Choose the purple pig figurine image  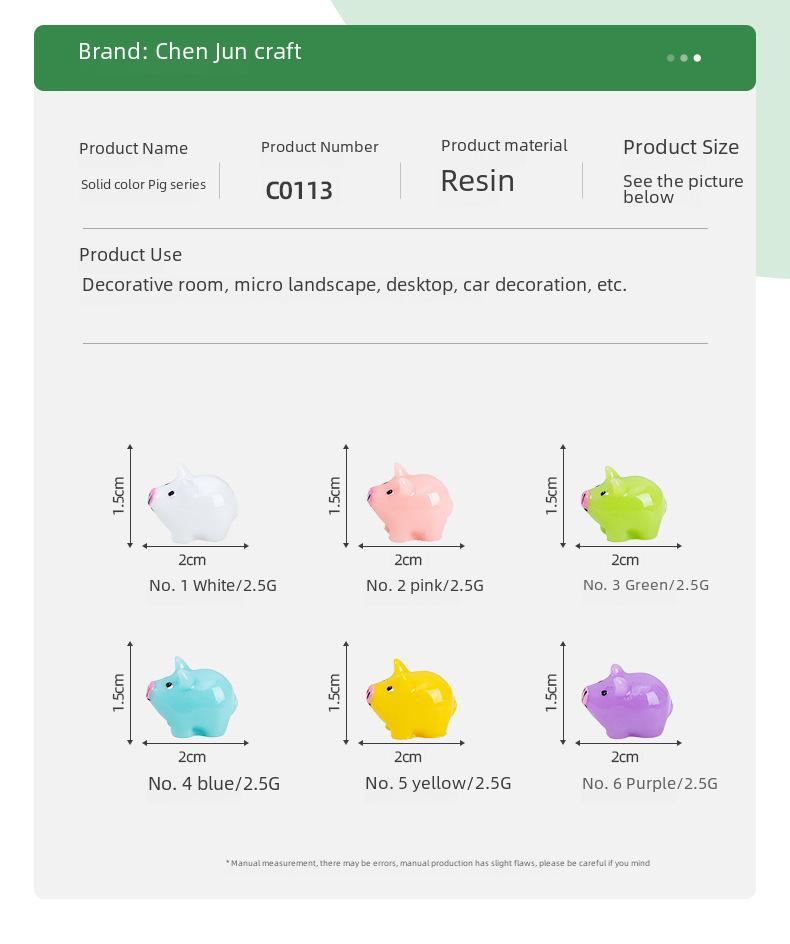(x=627, y=702)
